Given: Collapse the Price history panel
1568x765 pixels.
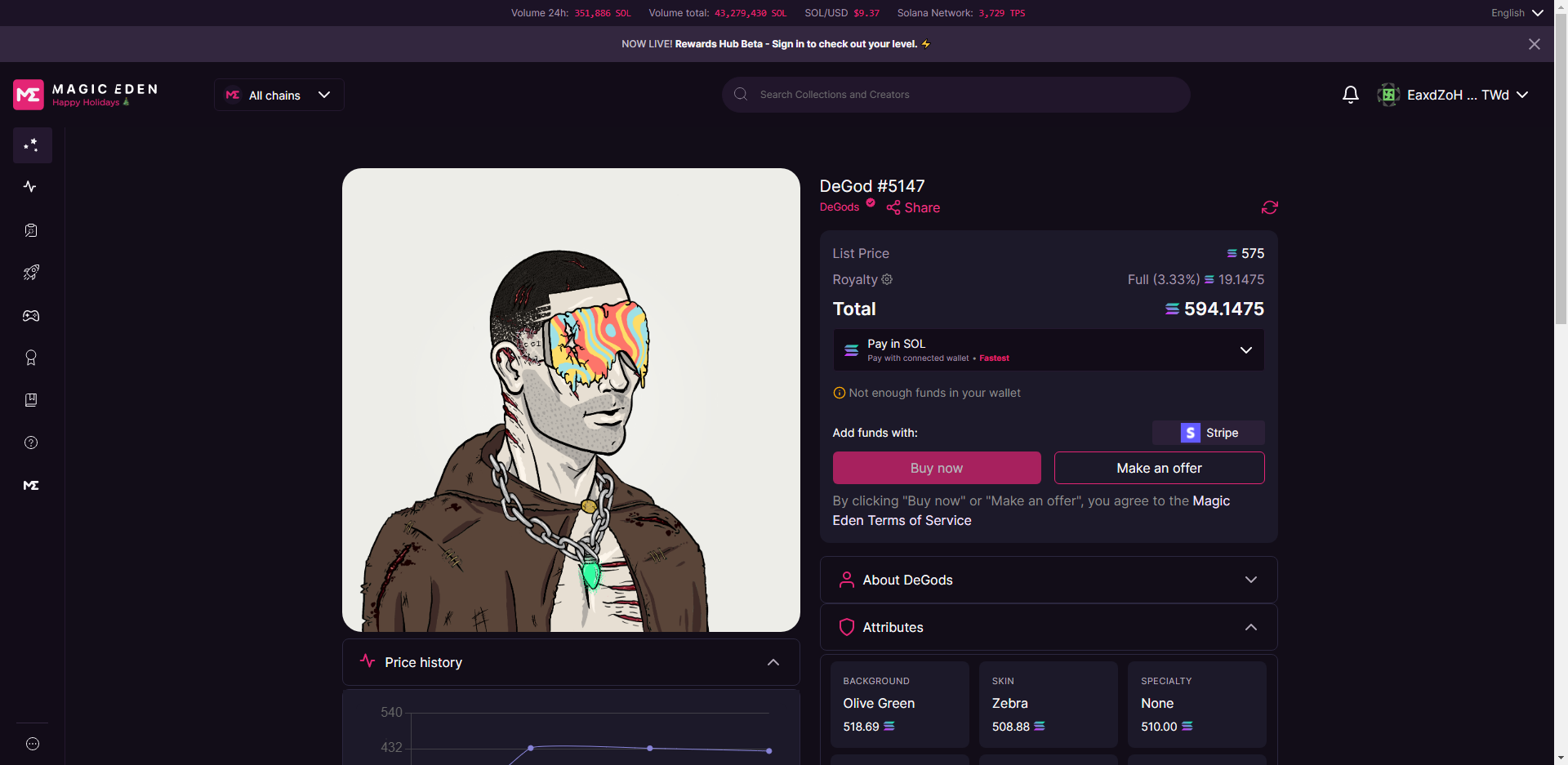Looking at the screenshot, I should tap(571, 662).
